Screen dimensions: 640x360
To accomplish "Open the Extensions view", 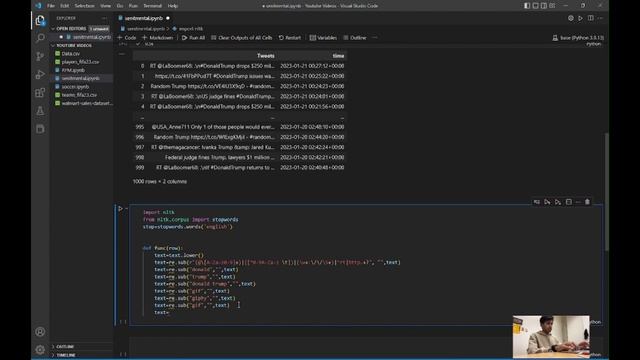I will point(40,93).
